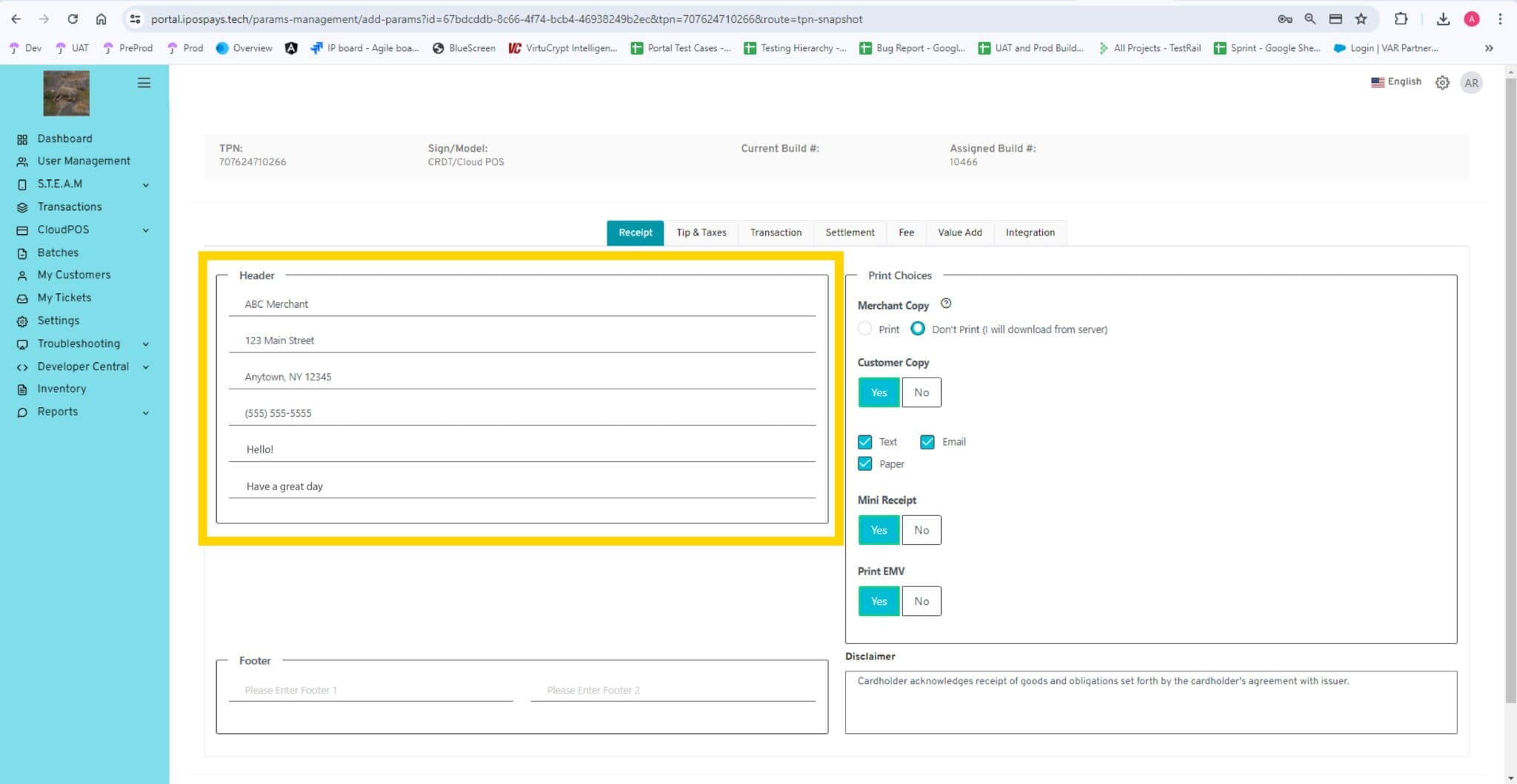Image resolution: width=1517 pixels, height=784 pixels.
Task: Open the Chrome profile avatar
Action: coord(1472,19)
